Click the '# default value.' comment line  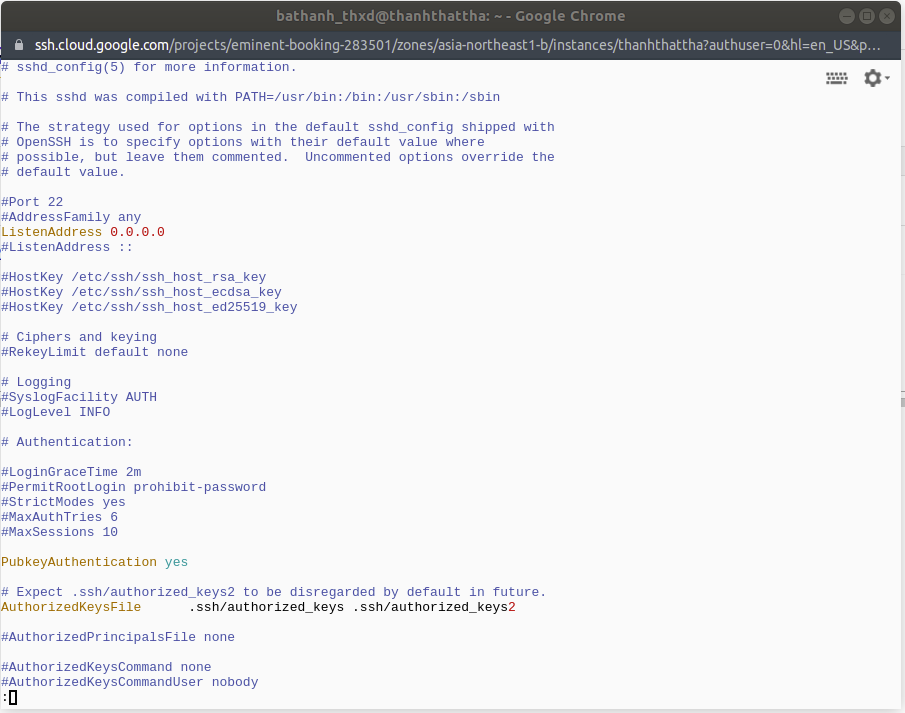pos(63,172)
